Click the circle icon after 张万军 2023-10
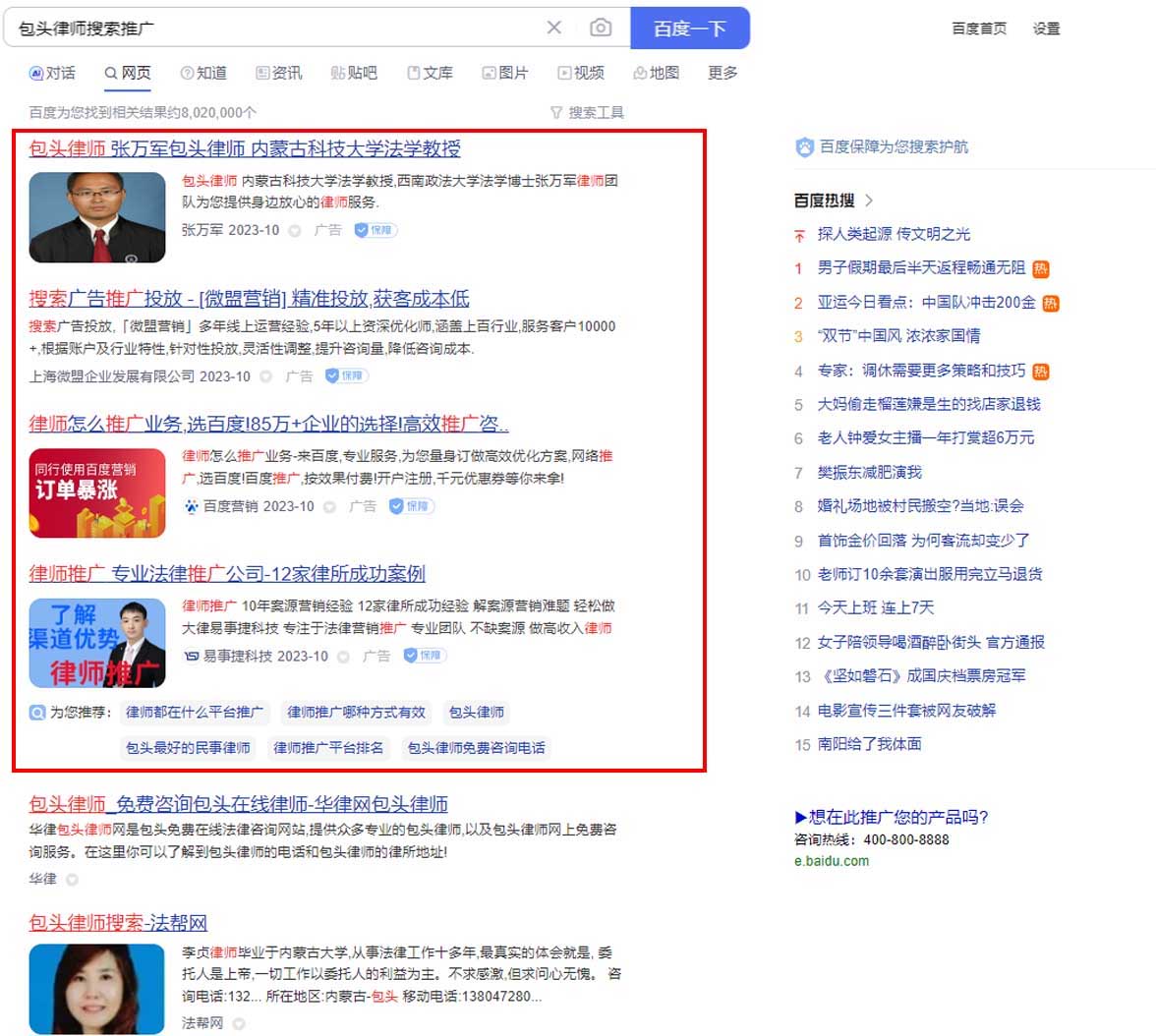The image size is (1156, 1036). [295, 231]
